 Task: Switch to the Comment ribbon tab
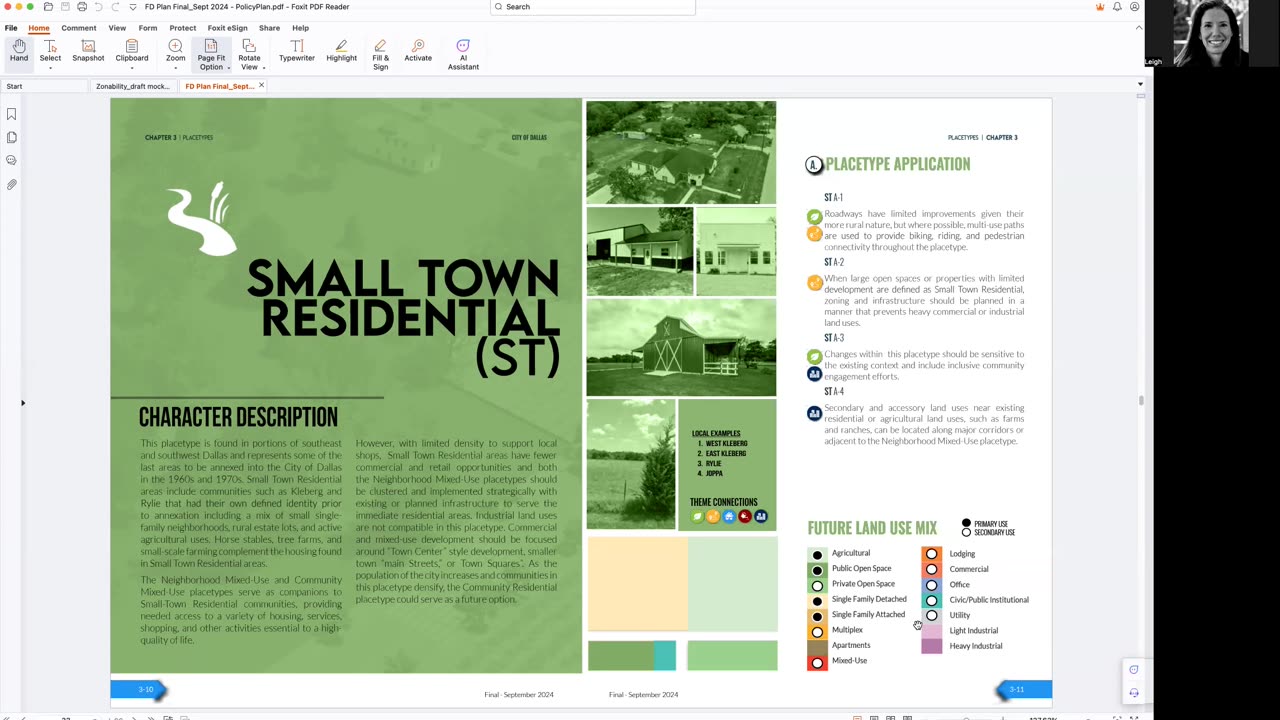(78, 28)
